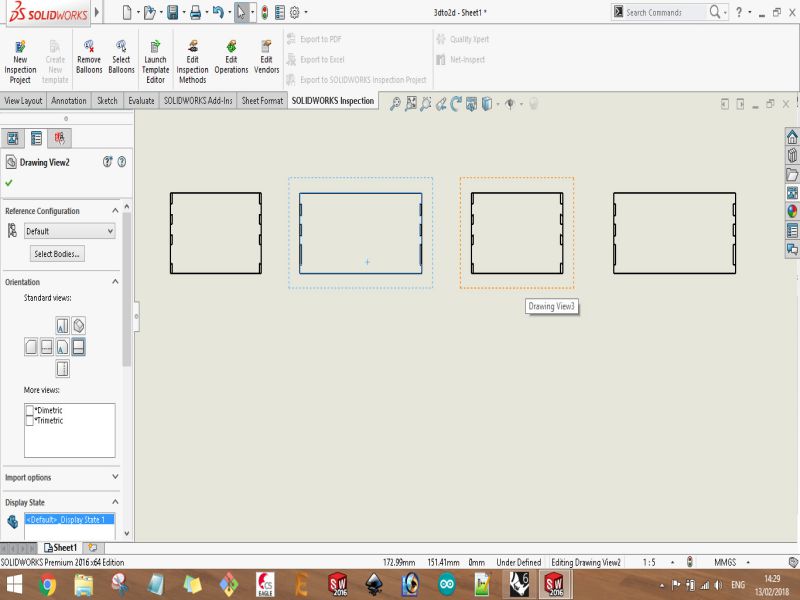The height and width of the screenshot is (600, 800).
Task: Click the PropertyManager help question mark icon
Action: [x=122, y=162]
